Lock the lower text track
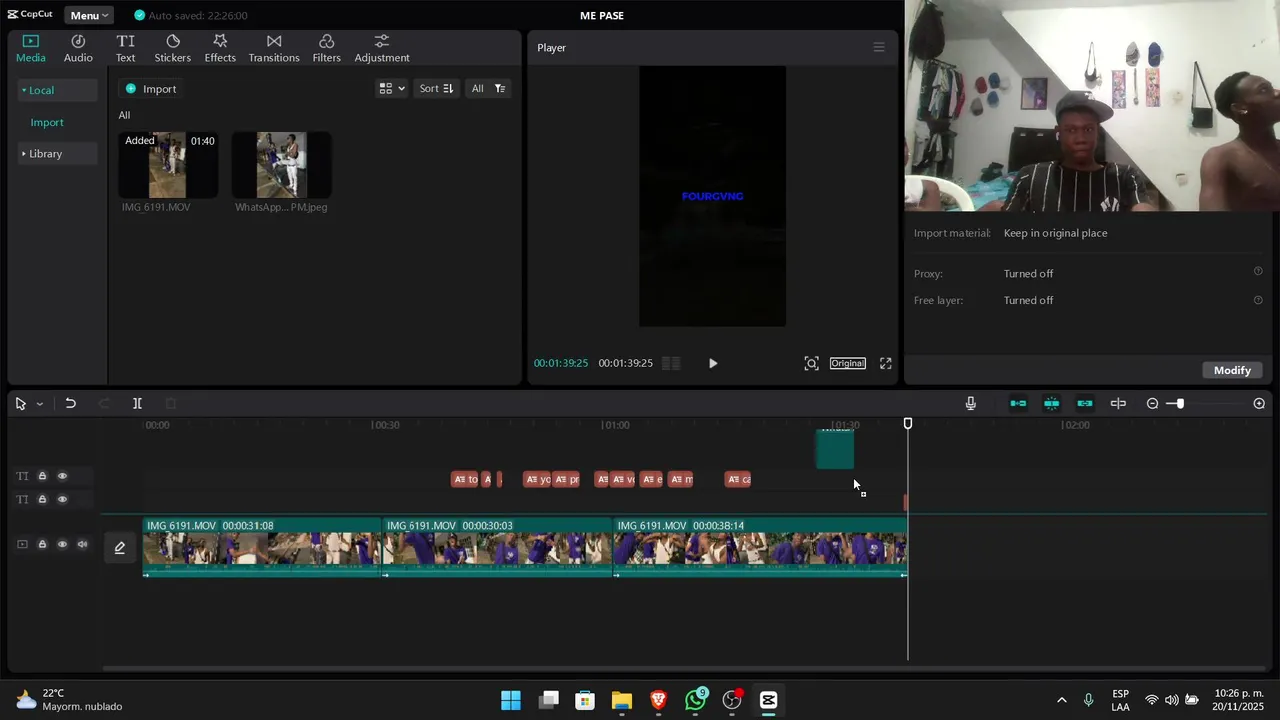 pyautogui.click(x=42, y=499)
